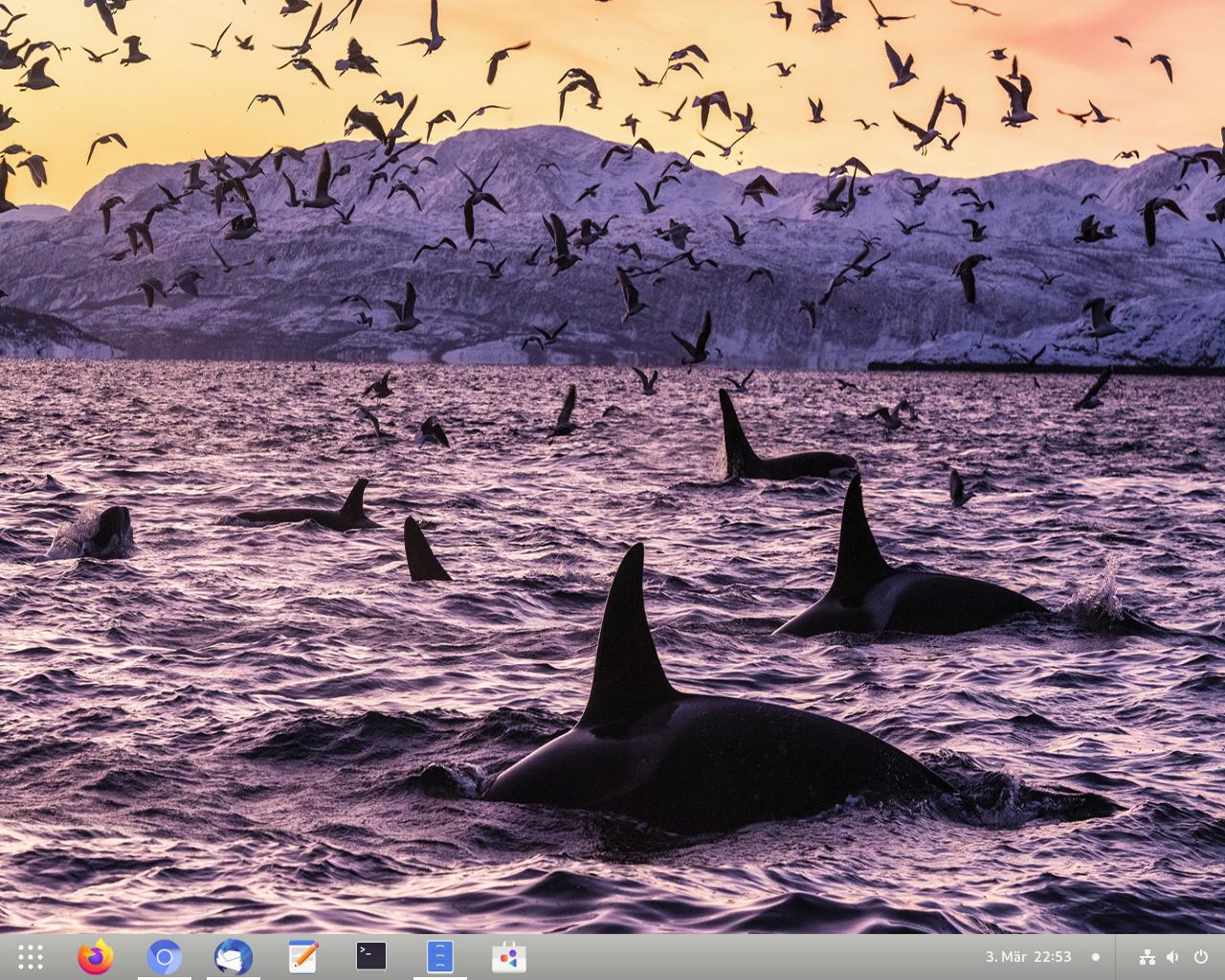
Task: Click the notification dot indicator
Action: [x=1096, y=957]
